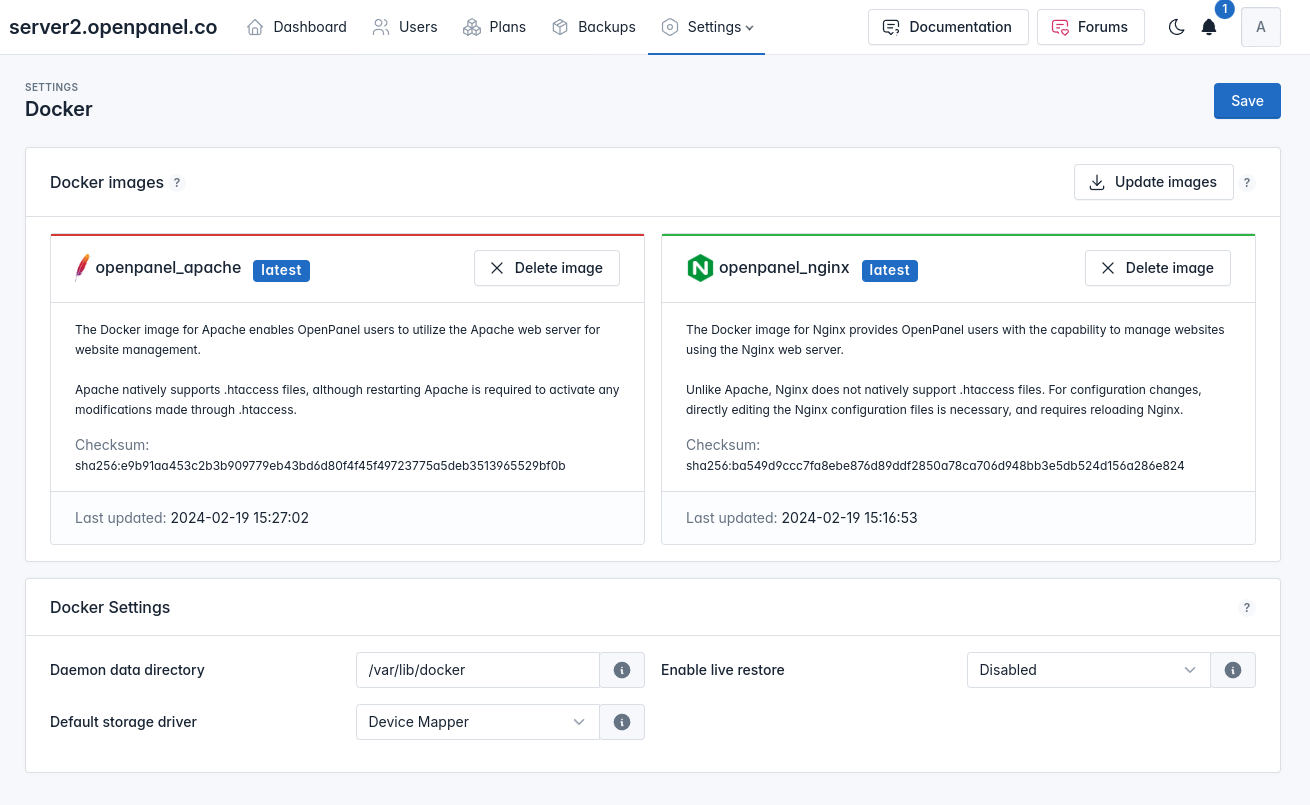Select the openpanel_apache checksum text
The width and height of the screenshot is (1310, 805).
click(320, 466)
